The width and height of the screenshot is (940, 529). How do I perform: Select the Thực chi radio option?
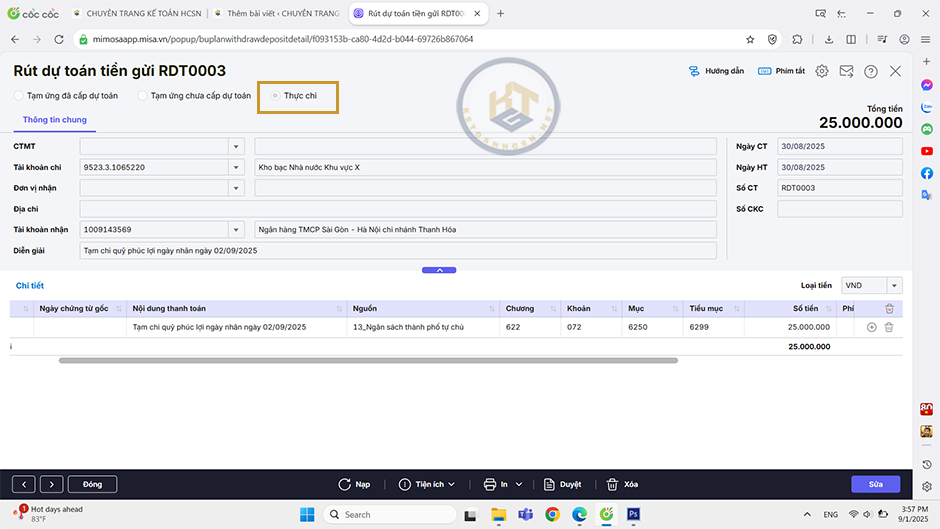tap(276, 96)
